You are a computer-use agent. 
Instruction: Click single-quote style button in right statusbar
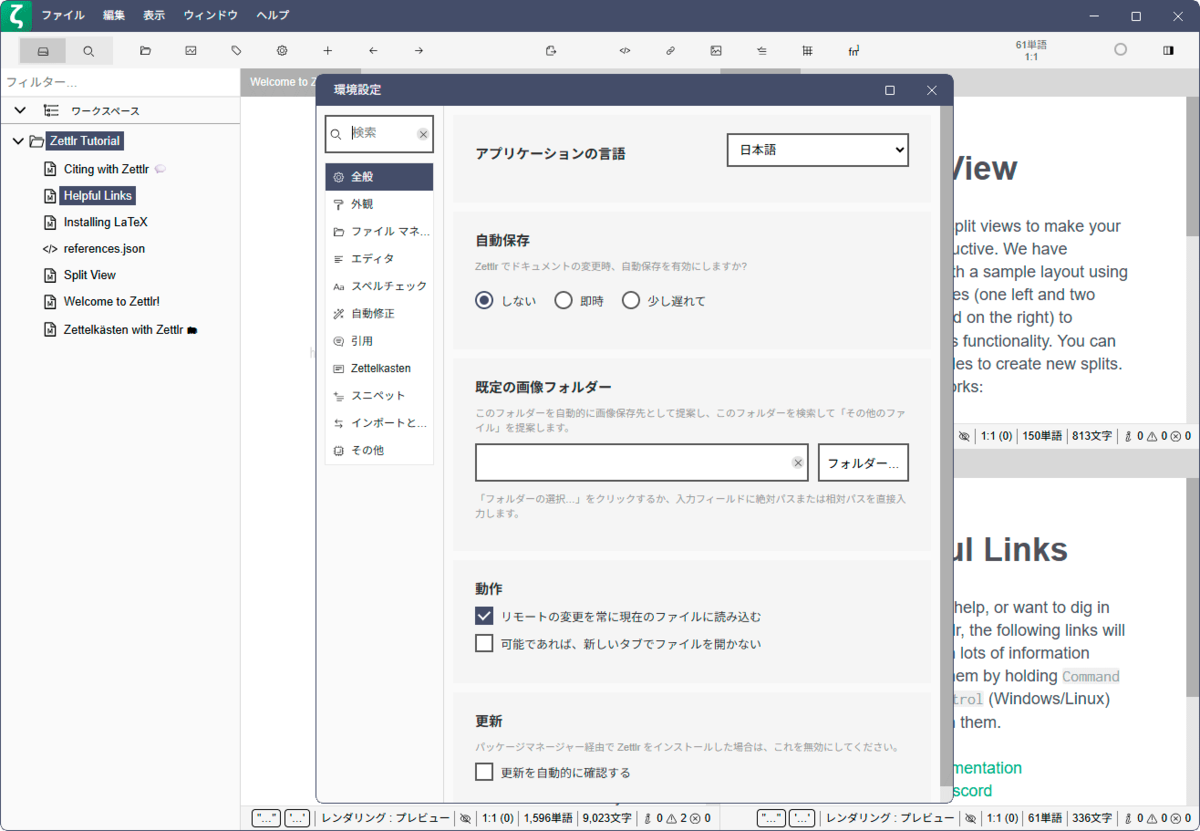pos(802,818)
